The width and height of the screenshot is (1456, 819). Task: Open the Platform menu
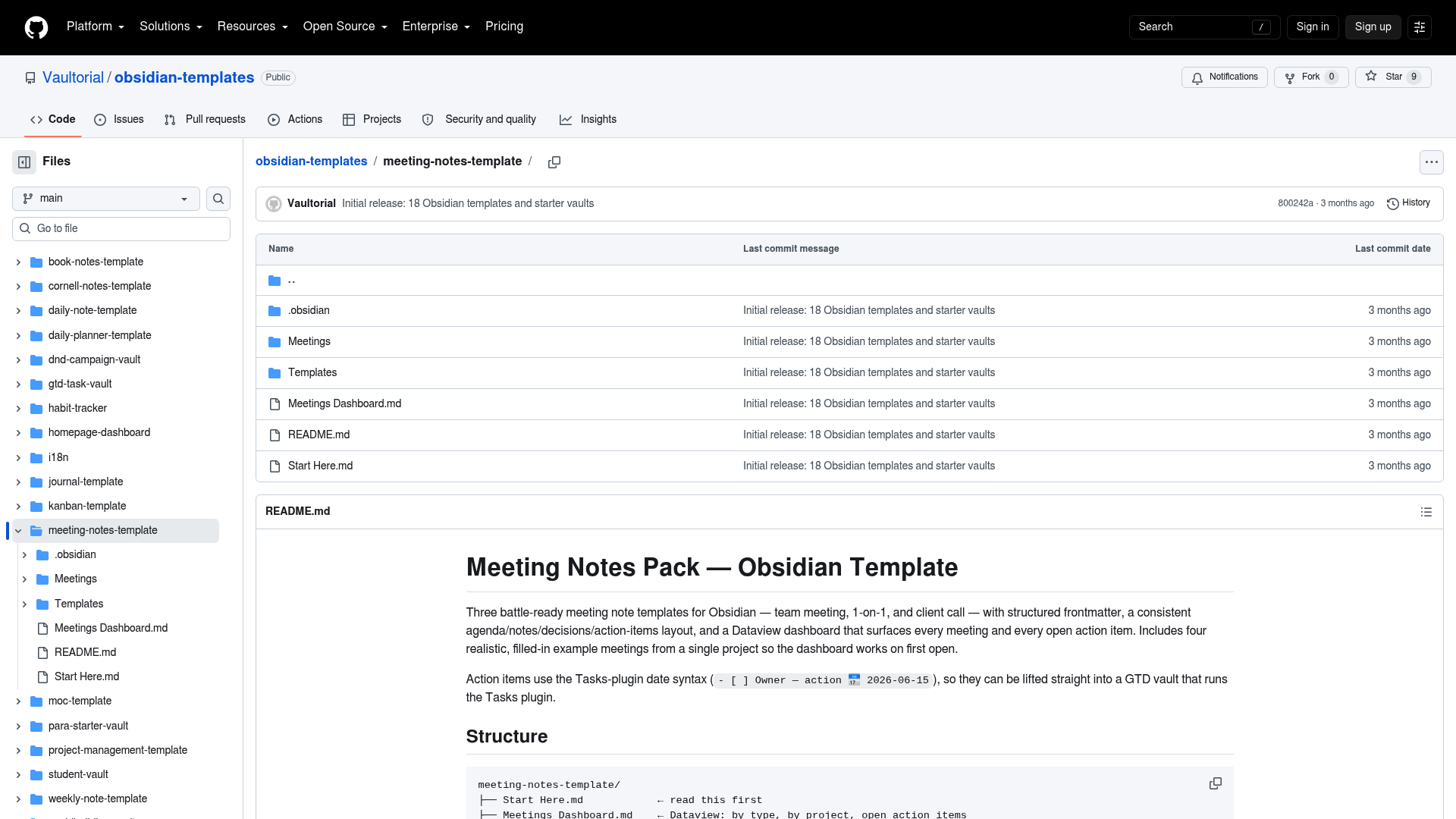[95, 27]
